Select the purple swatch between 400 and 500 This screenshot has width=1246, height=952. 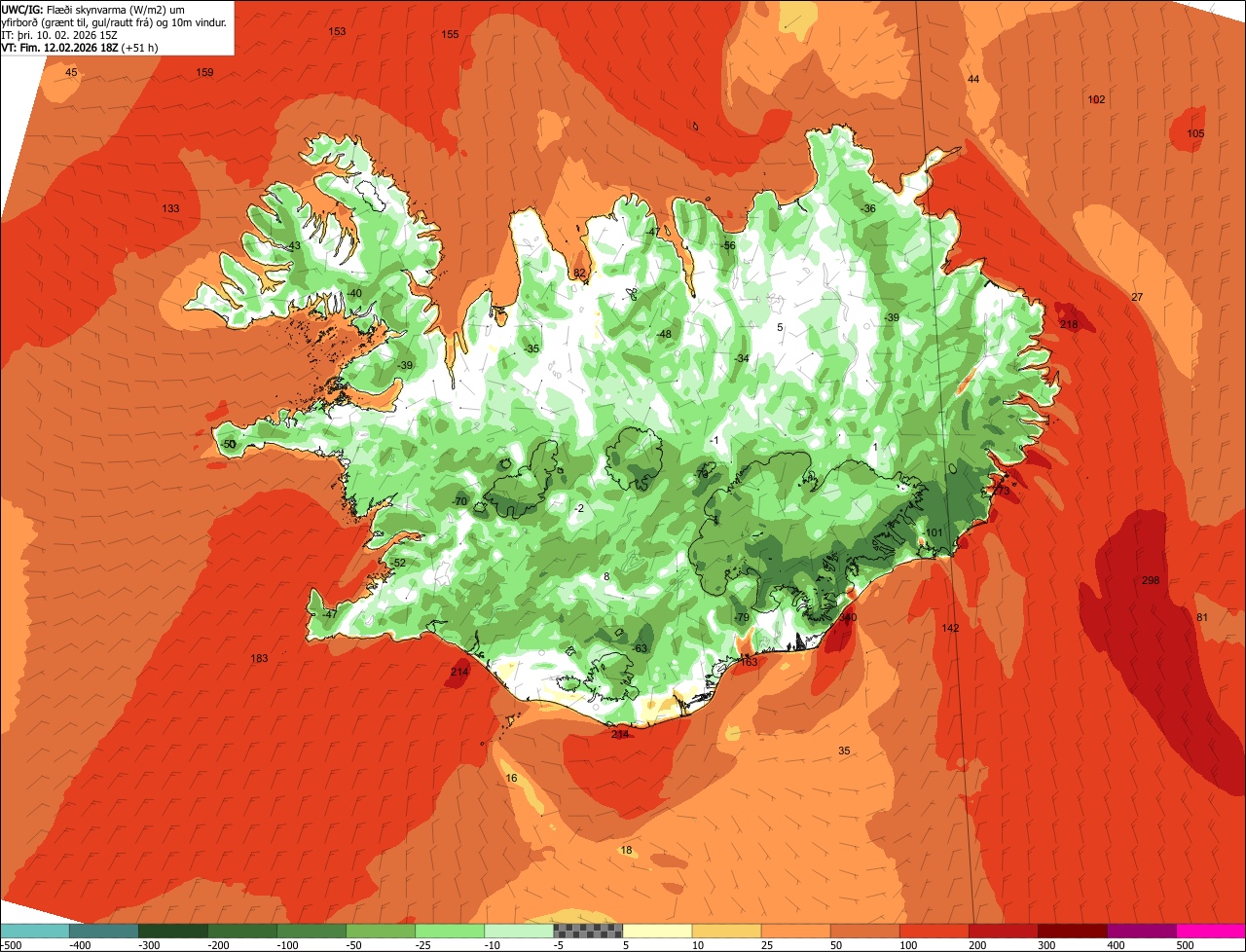click(x=1141, y=931)
